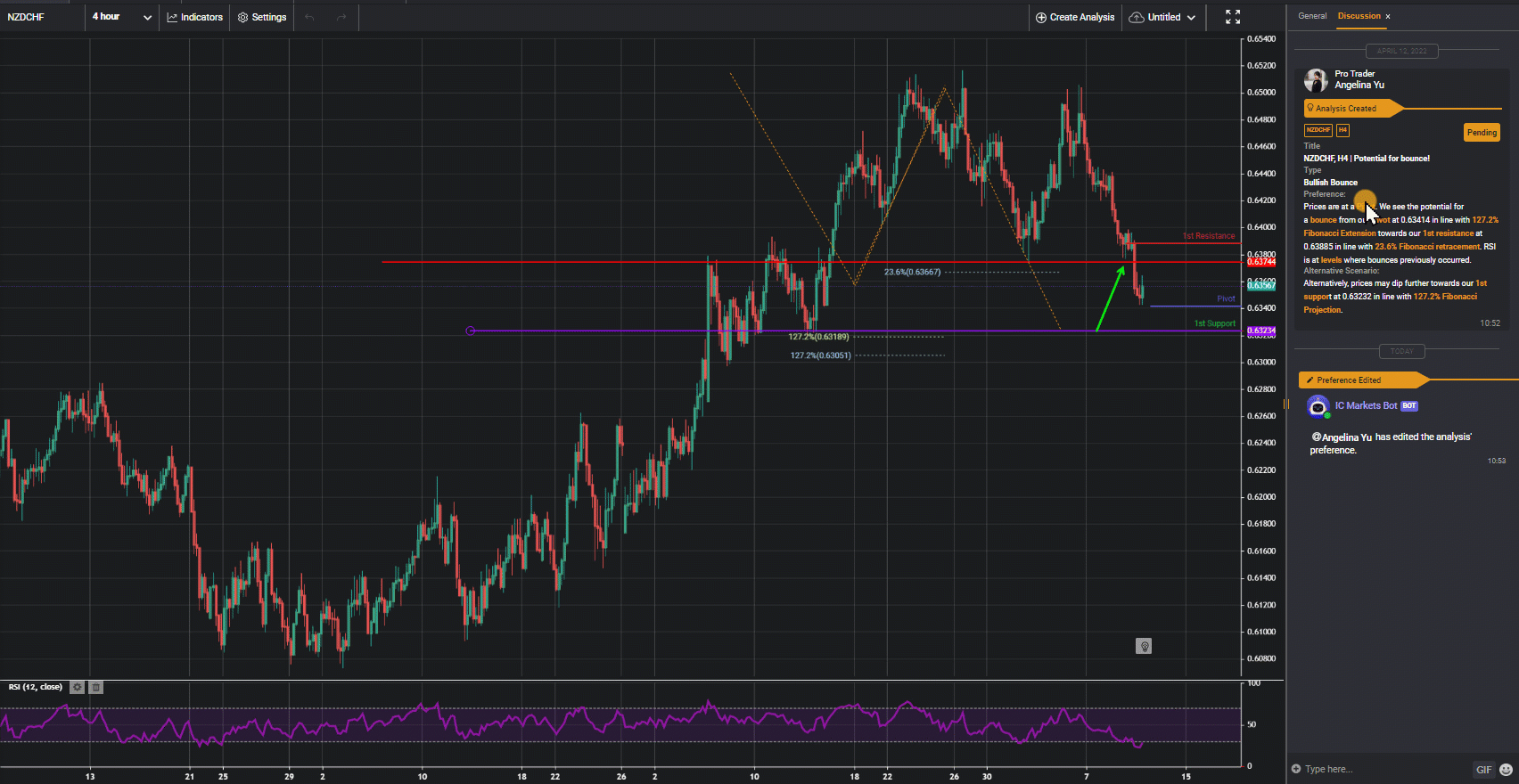Select the Discussion tab
This screenshot has height=784, width=1519.
1359,16
